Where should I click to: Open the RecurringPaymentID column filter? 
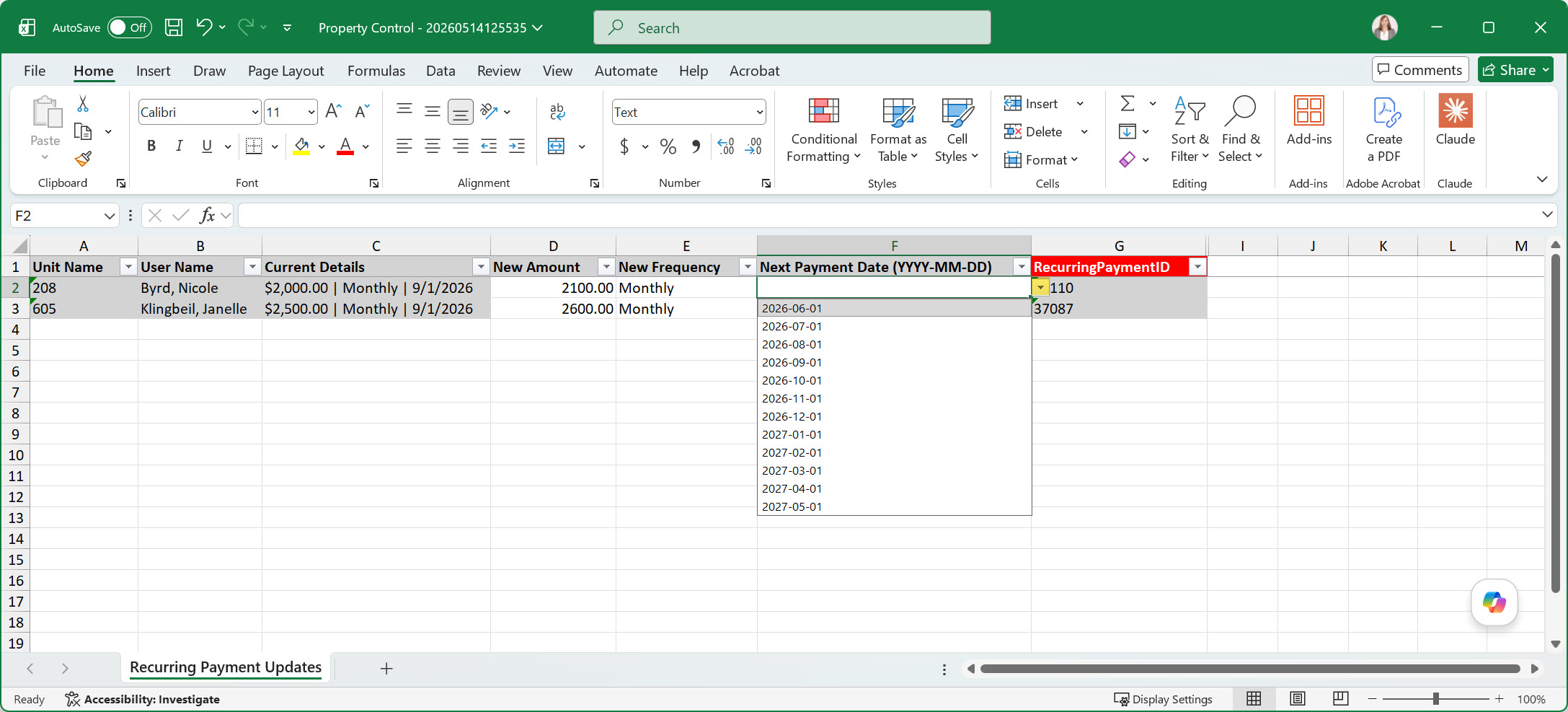(x=1197, y=267)
